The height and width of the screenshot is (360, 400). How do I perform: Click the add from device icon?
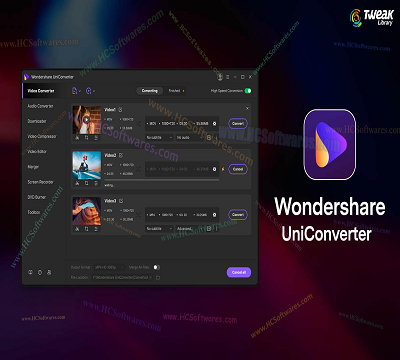coord(89,91)
